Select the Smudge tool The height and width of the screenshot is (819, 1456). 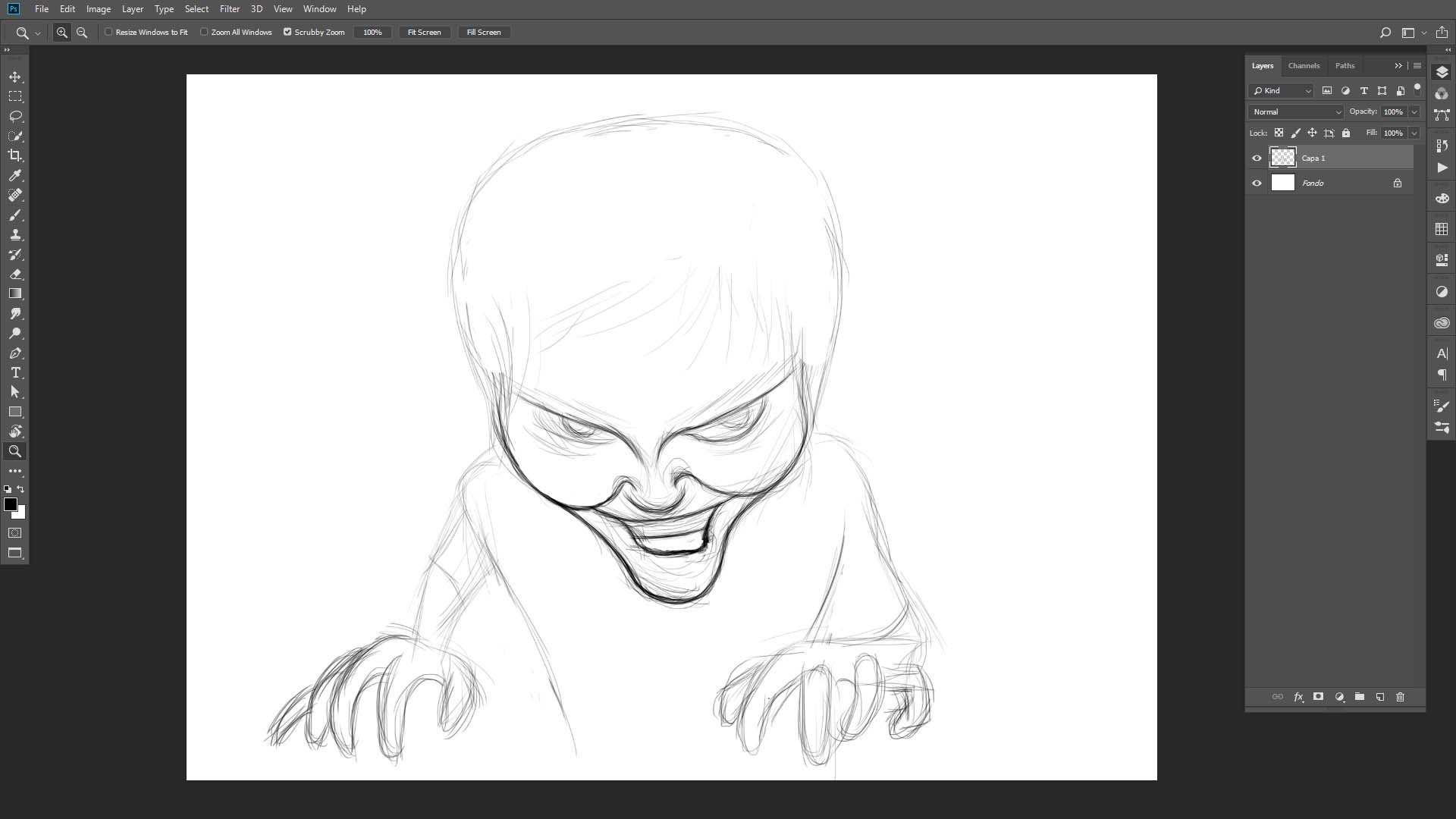click(x=15, y=313)
